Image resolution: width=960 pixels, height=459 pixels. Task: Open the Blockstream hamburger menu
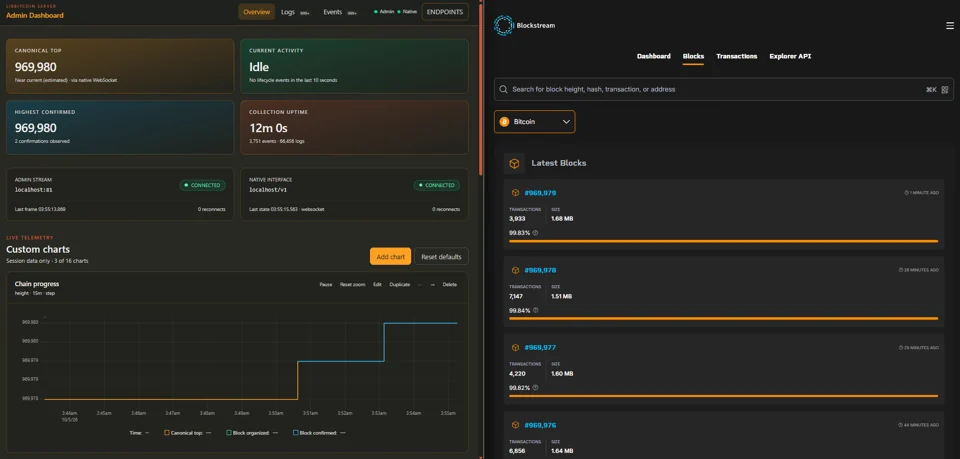point(950,26)
